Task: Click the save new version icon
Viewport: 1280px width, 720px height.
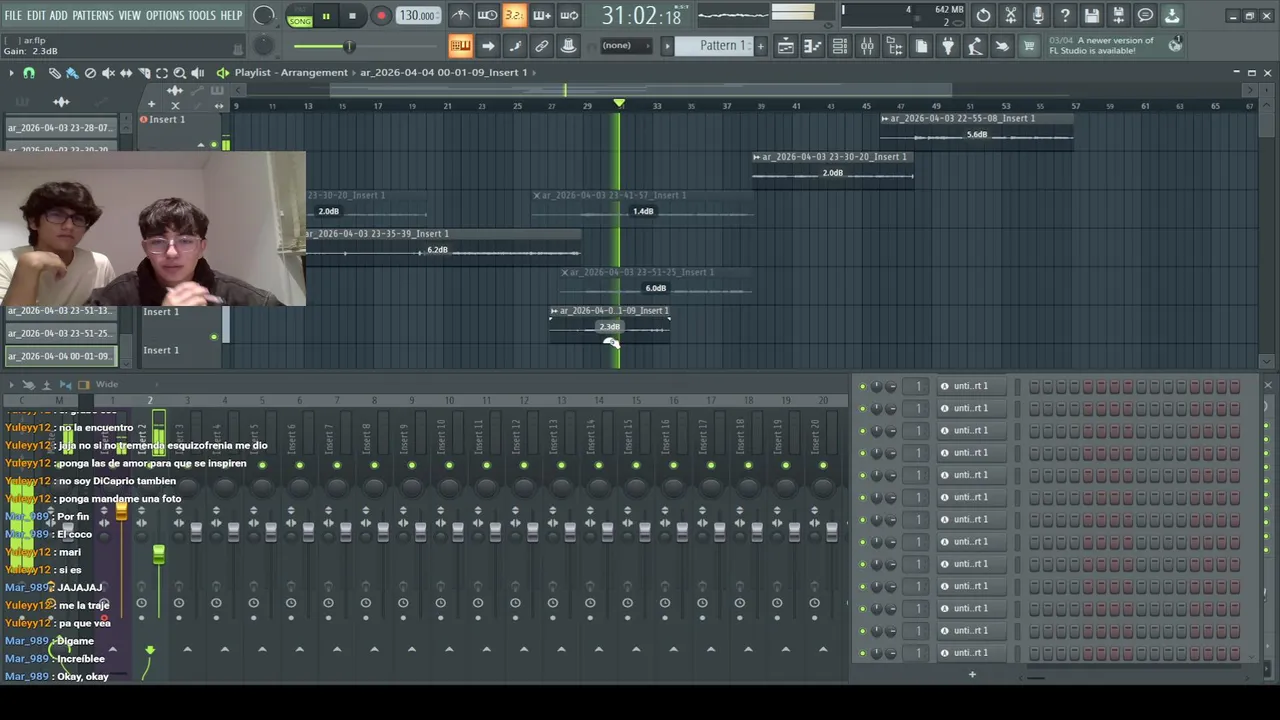Action: click(x=1119, y=15)
